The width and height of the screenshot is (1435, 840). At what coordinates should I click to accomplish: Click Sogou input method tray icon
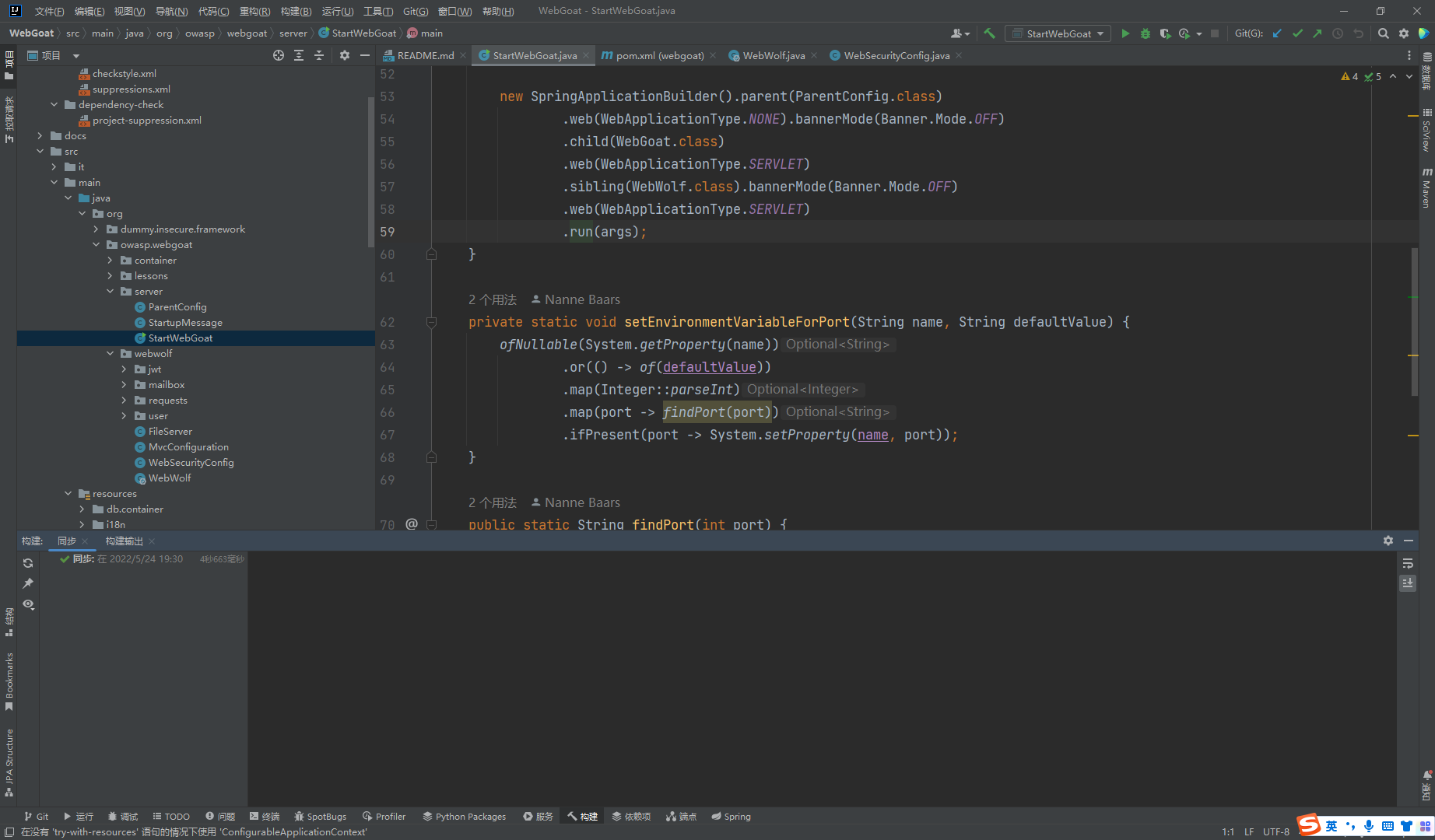point(1310,824)
